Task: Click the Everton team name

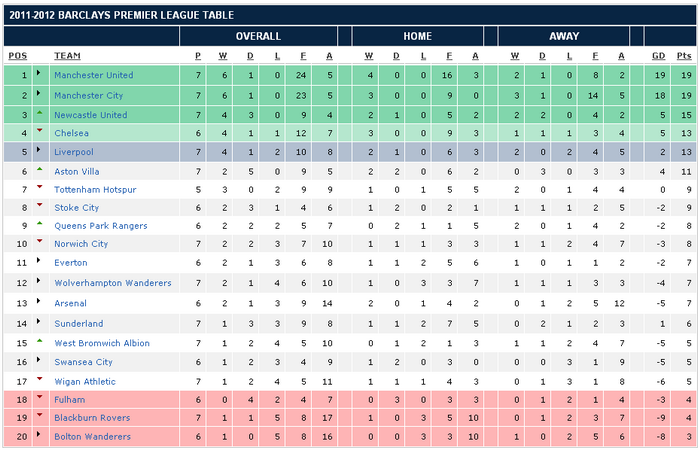Action: click(x=70, y=263)
